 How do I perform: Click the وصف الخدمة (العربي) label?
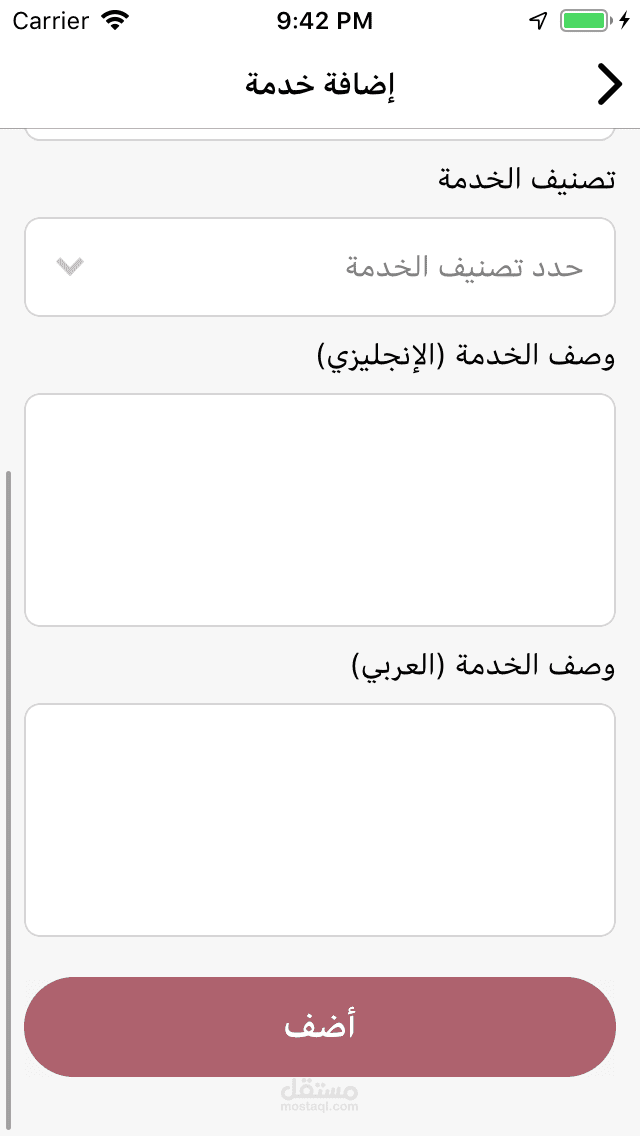coord(483,666)
